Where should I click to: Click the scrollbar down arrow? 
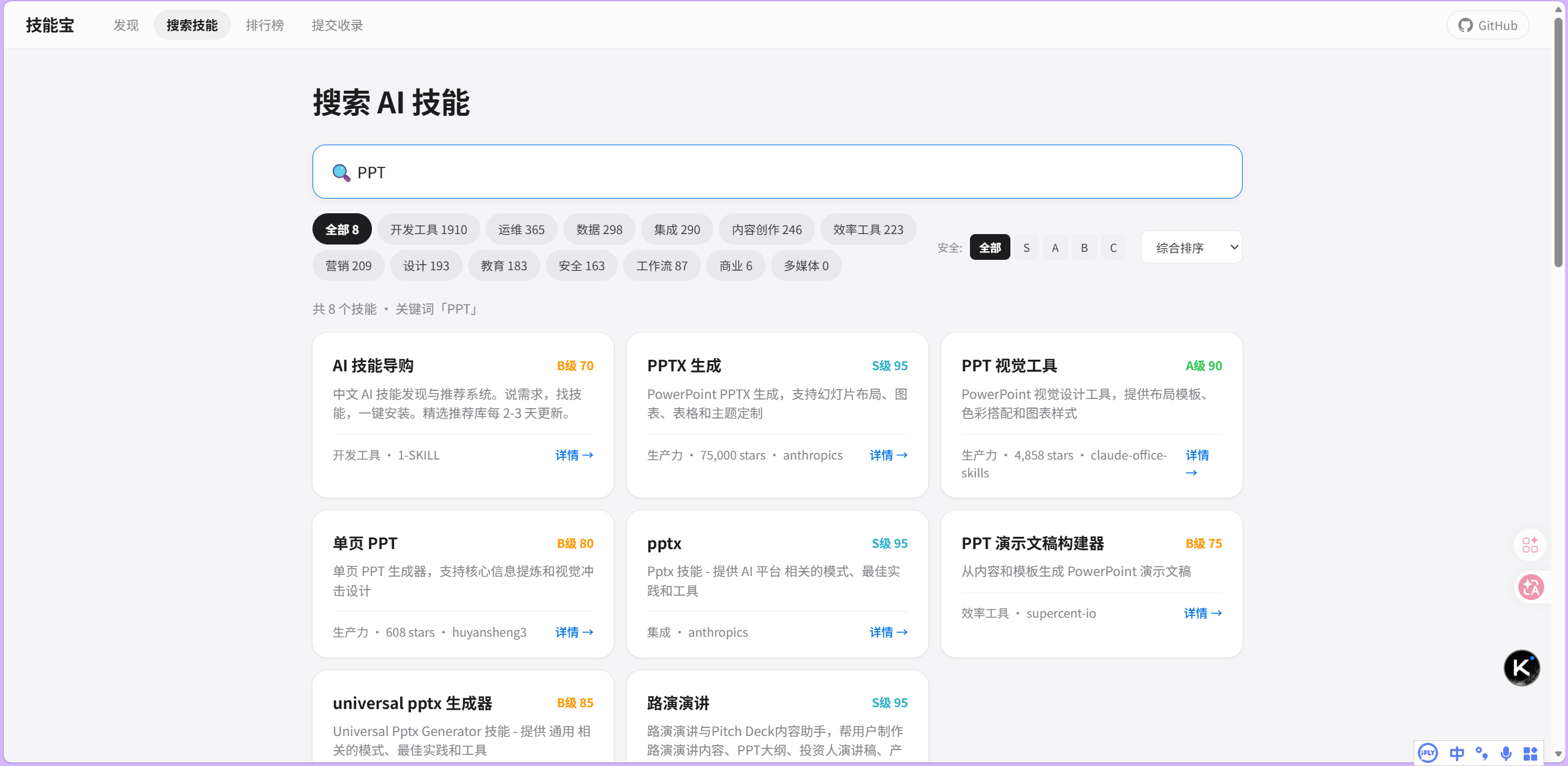(1558, 754)
